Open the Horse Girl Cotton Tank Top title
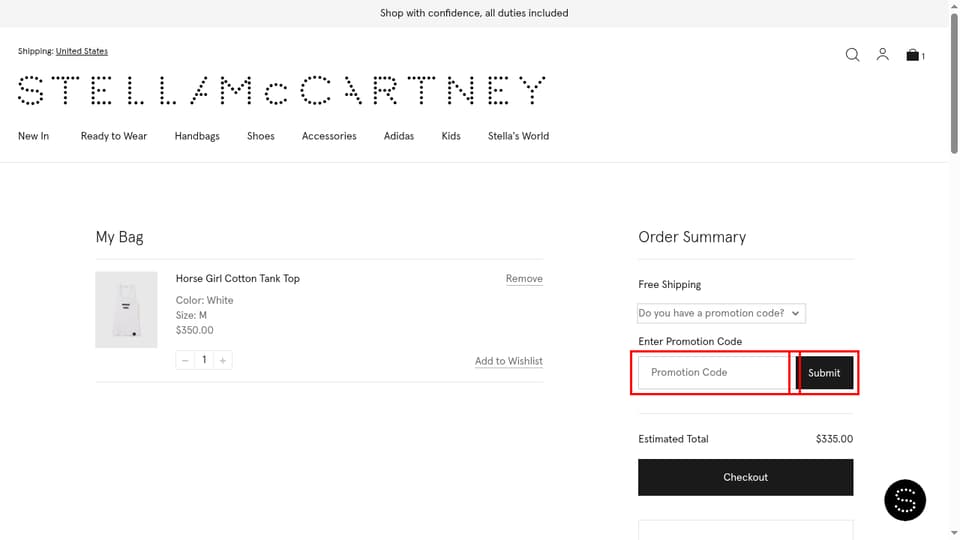 click(238, 279)
